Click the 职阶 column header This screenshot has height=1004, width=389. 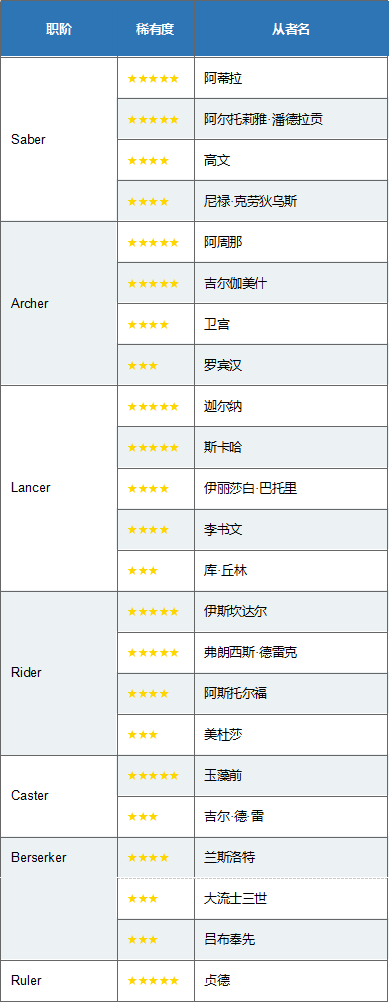tap(59, 29)
